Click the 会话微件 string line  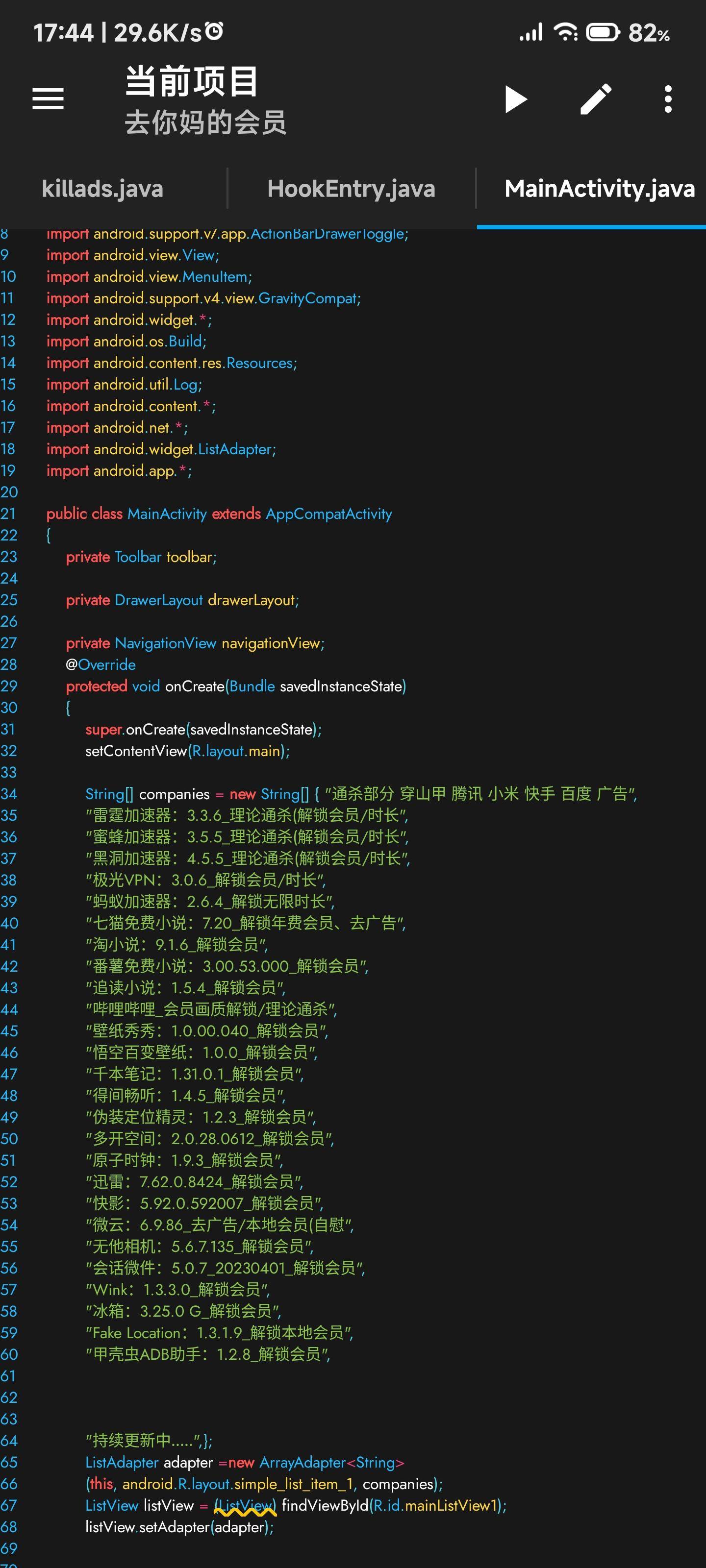pyautogui.click(x=226, y=1268)
